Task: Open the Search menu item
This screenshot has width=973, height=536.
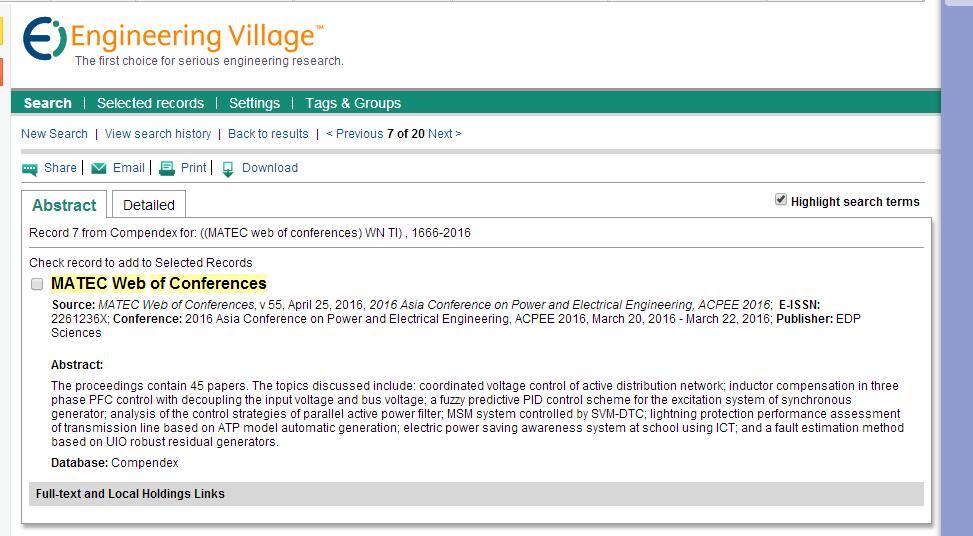Action: (48, 103)
